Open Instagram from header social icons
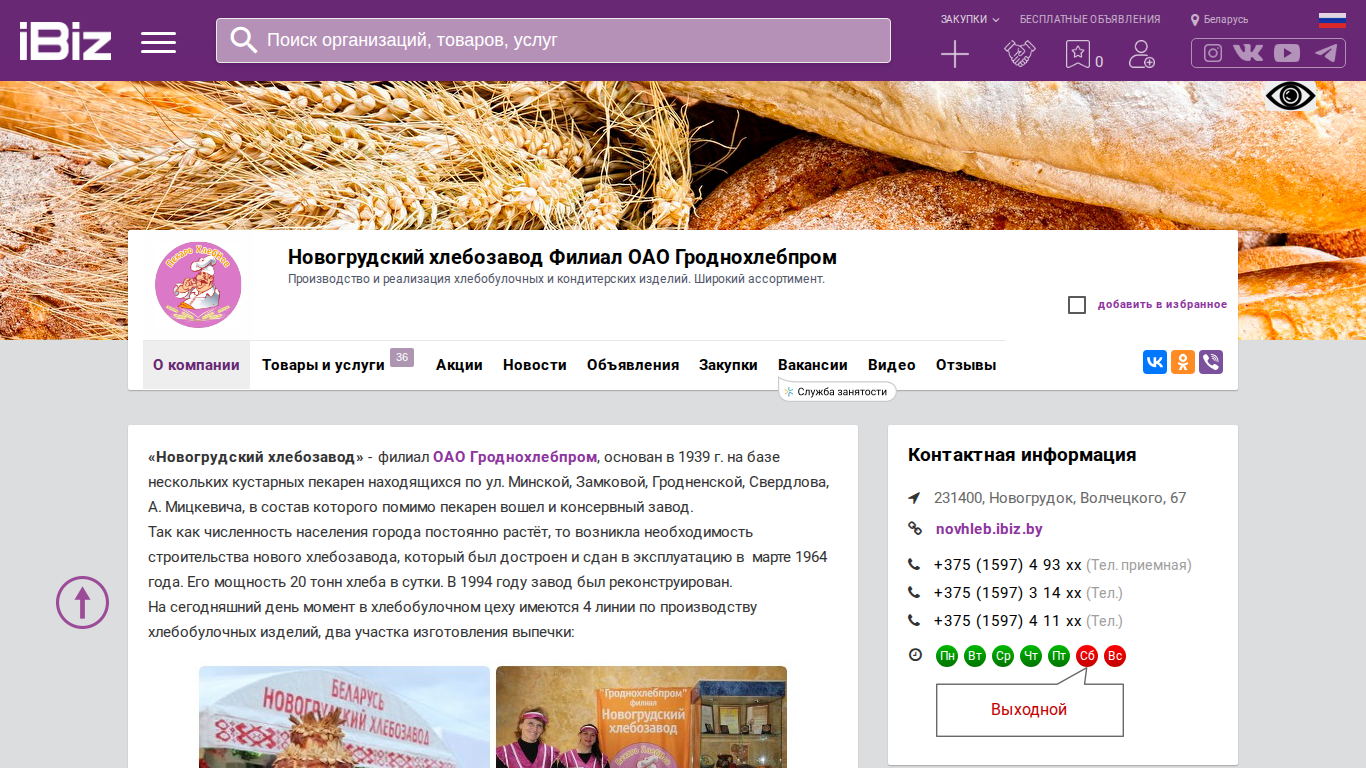The image size is (1366, 768). pos(1213,53)
